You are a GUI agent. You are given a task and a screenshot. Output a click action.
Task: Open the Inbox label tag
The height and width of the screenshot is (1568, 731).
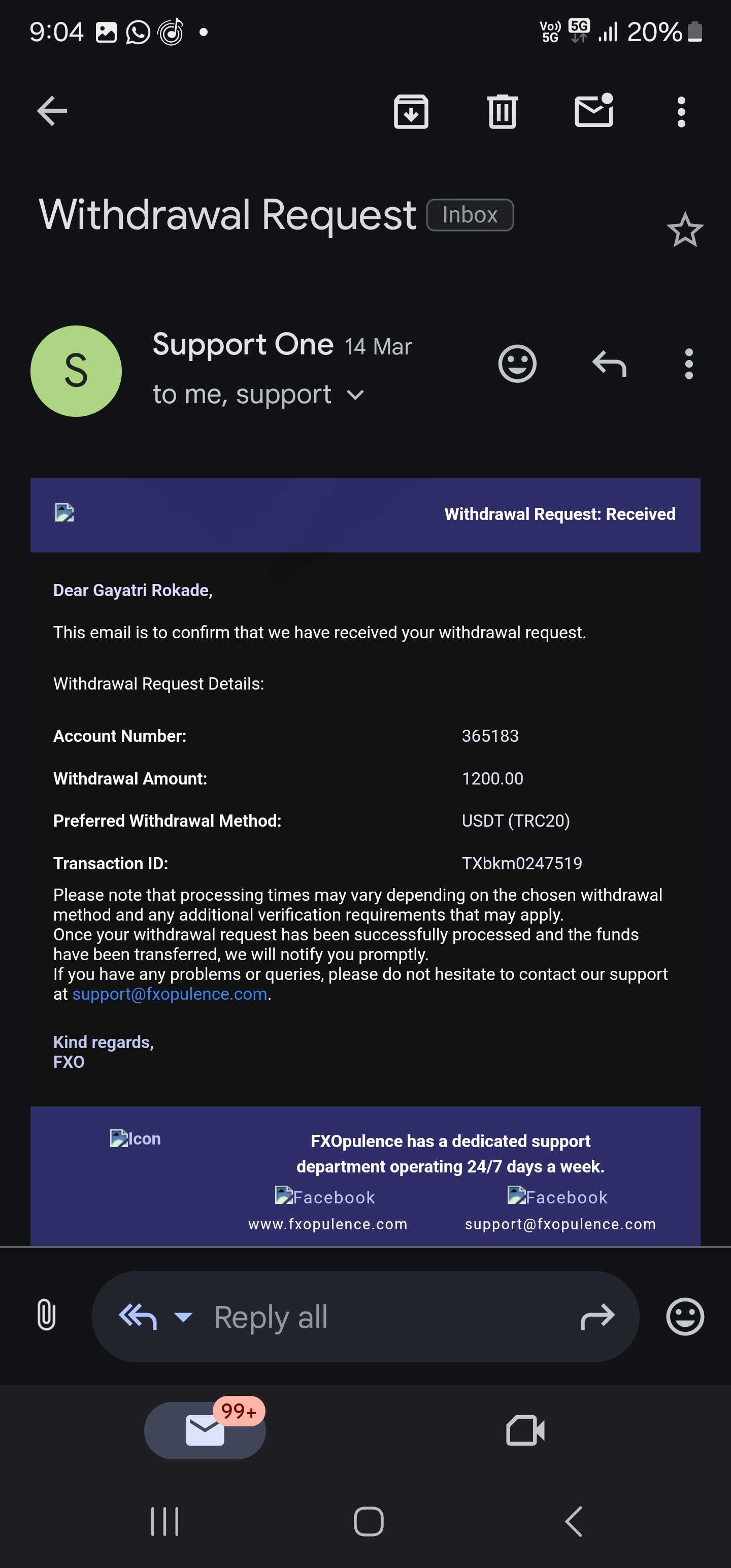470,215
